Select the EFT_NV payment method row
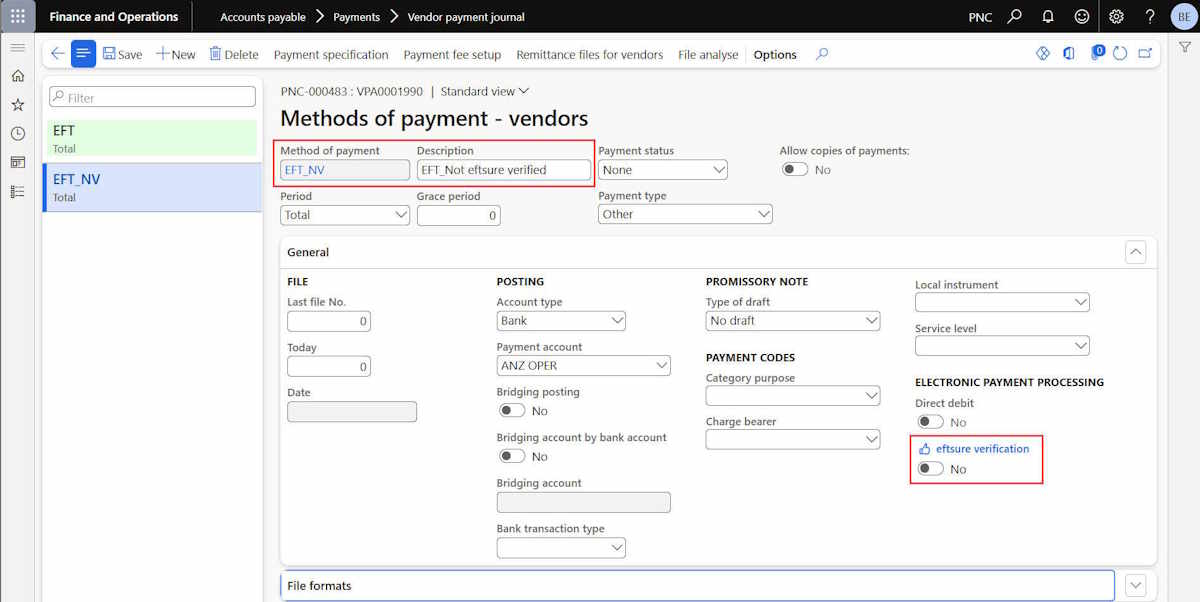This screenshot has height=602, width=1200. coord(153,187)
